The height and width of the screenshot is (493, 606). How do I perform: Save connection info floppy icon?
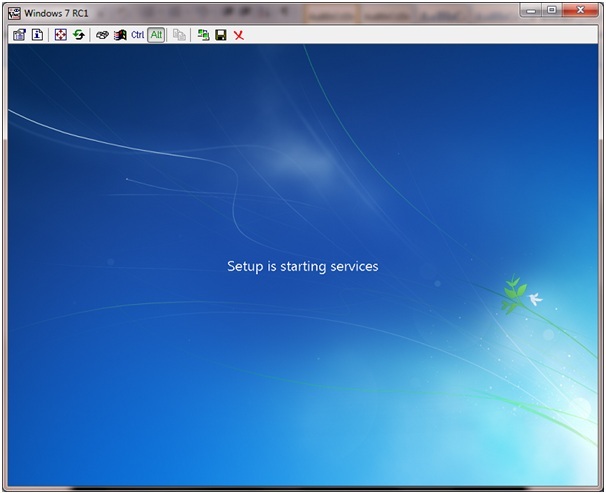tap(221, 35)
